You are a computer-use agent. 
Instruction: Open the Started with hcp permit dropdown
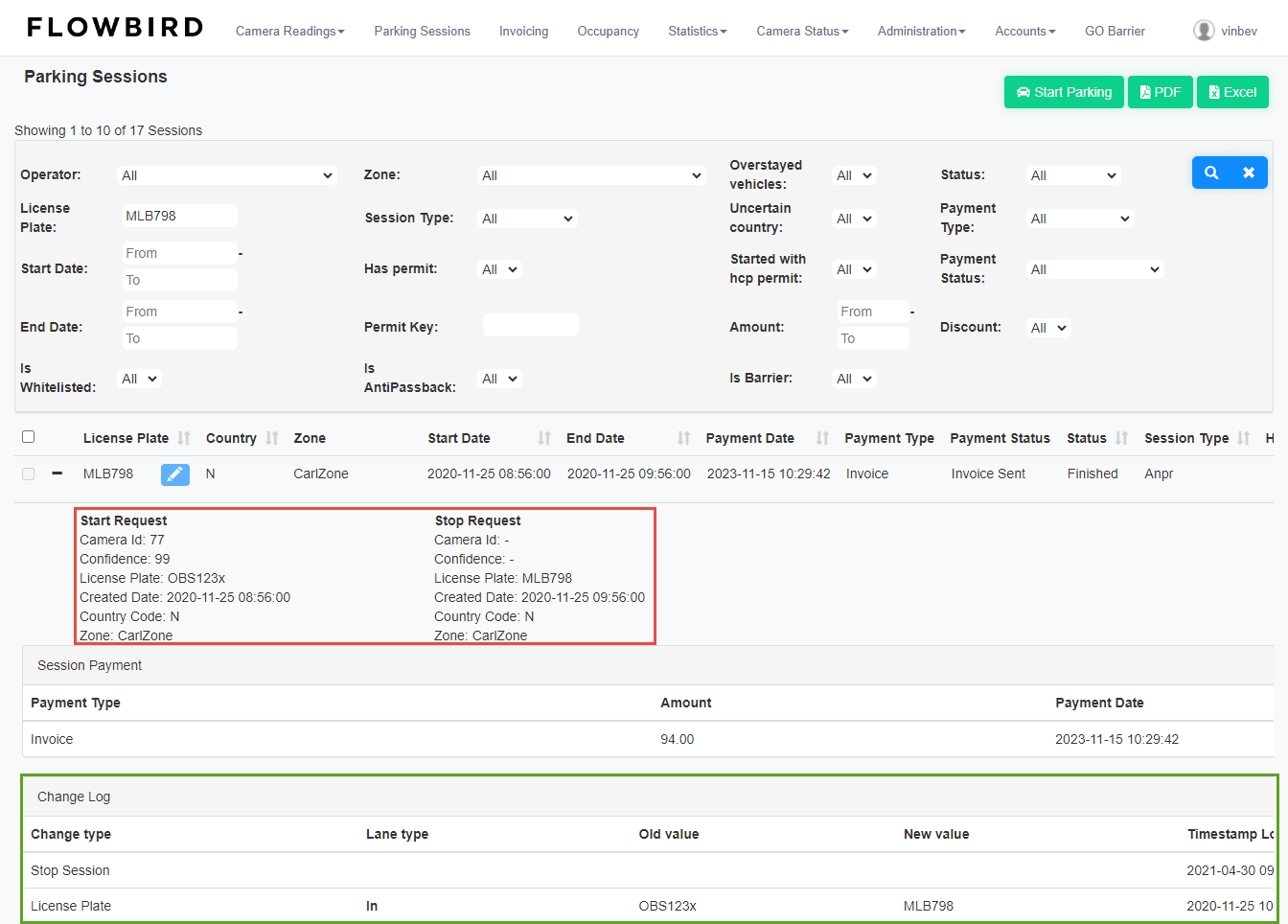(x=854, y=269)
